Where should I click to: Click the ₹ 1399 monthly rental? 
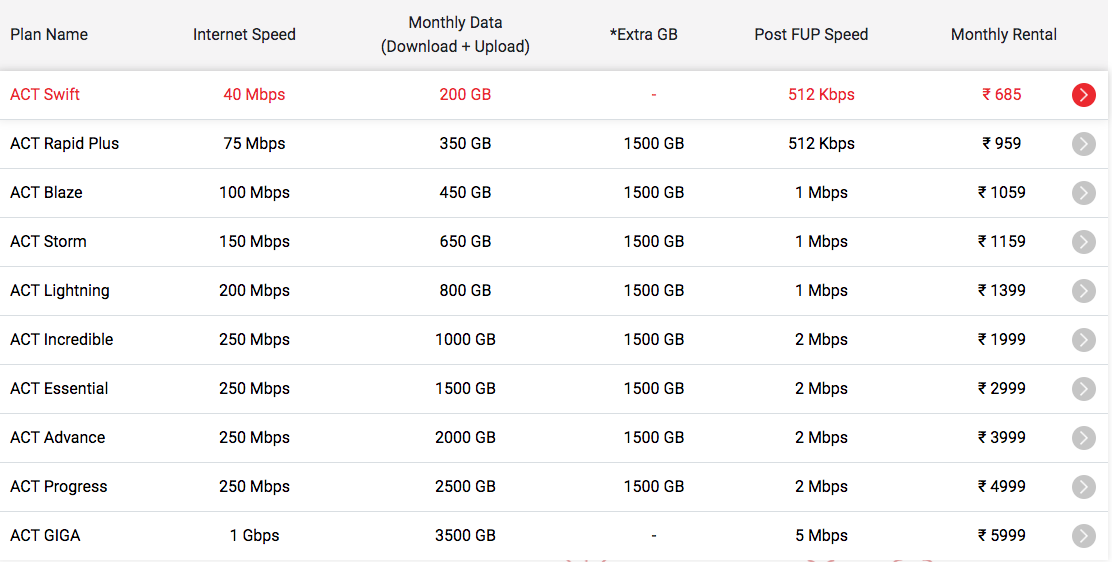[x=1001, y=290]
